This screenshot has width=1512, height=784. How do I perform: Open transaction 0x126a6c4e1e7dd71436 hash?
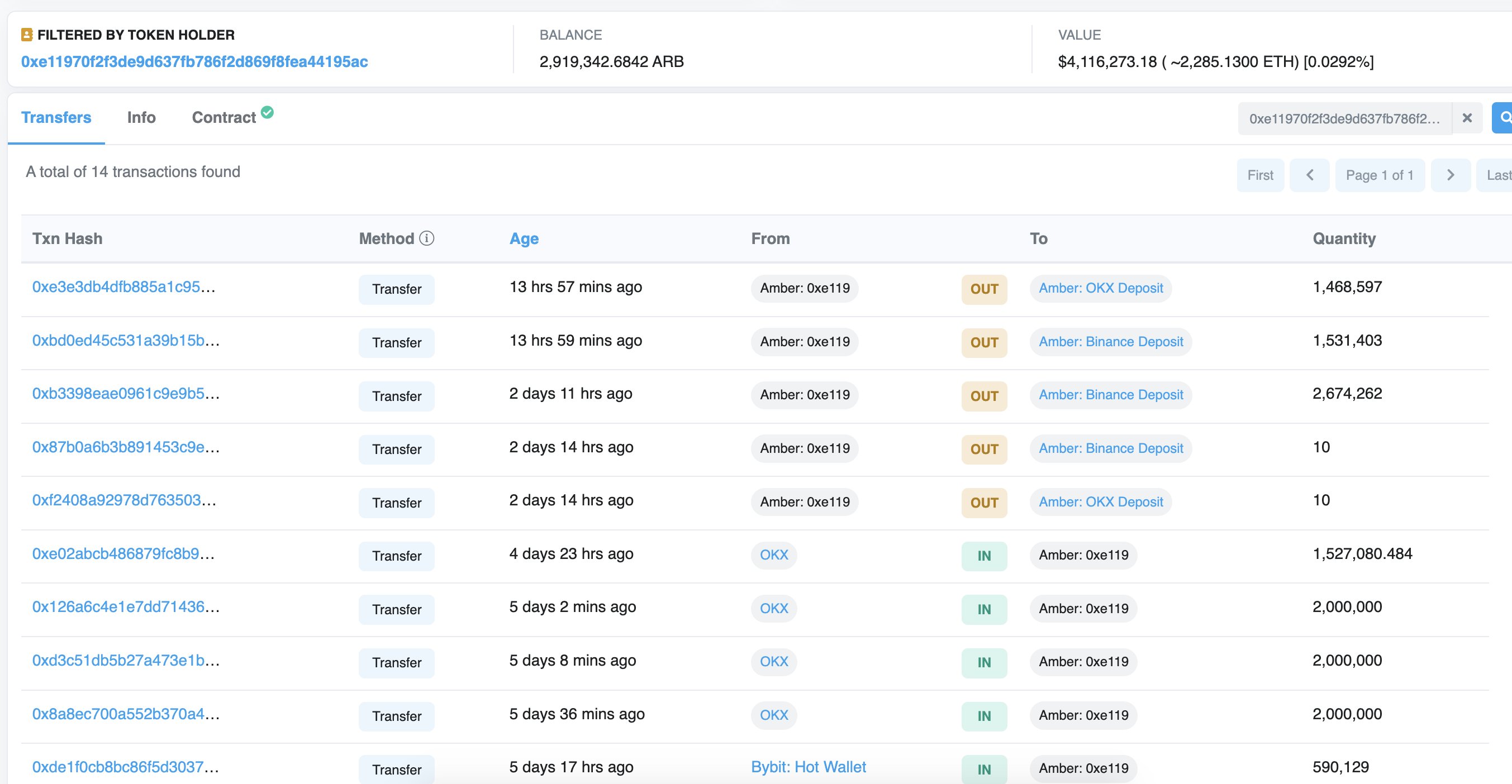[126, 607]
